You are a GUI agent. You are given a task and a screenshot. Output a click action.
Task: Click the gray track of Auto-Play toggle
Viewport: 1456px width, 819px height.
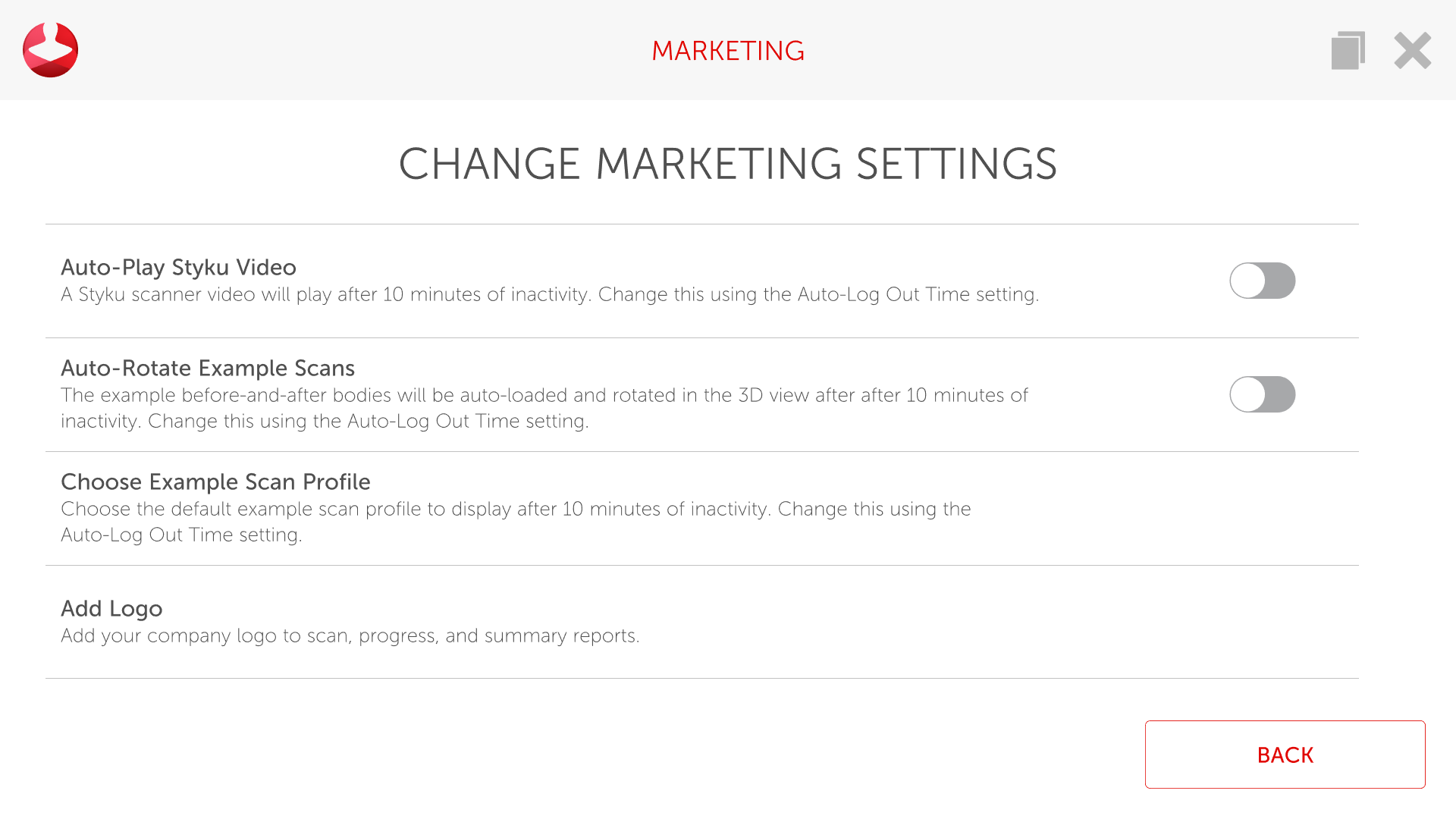pyautogui.click(x=1281, y=281)
